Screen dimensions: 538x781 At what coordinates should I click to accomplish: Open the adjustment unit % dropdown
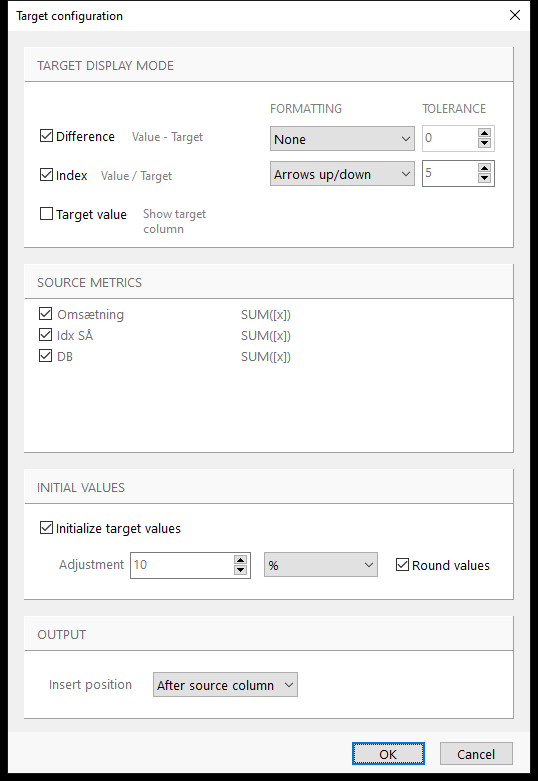[321, 565]
